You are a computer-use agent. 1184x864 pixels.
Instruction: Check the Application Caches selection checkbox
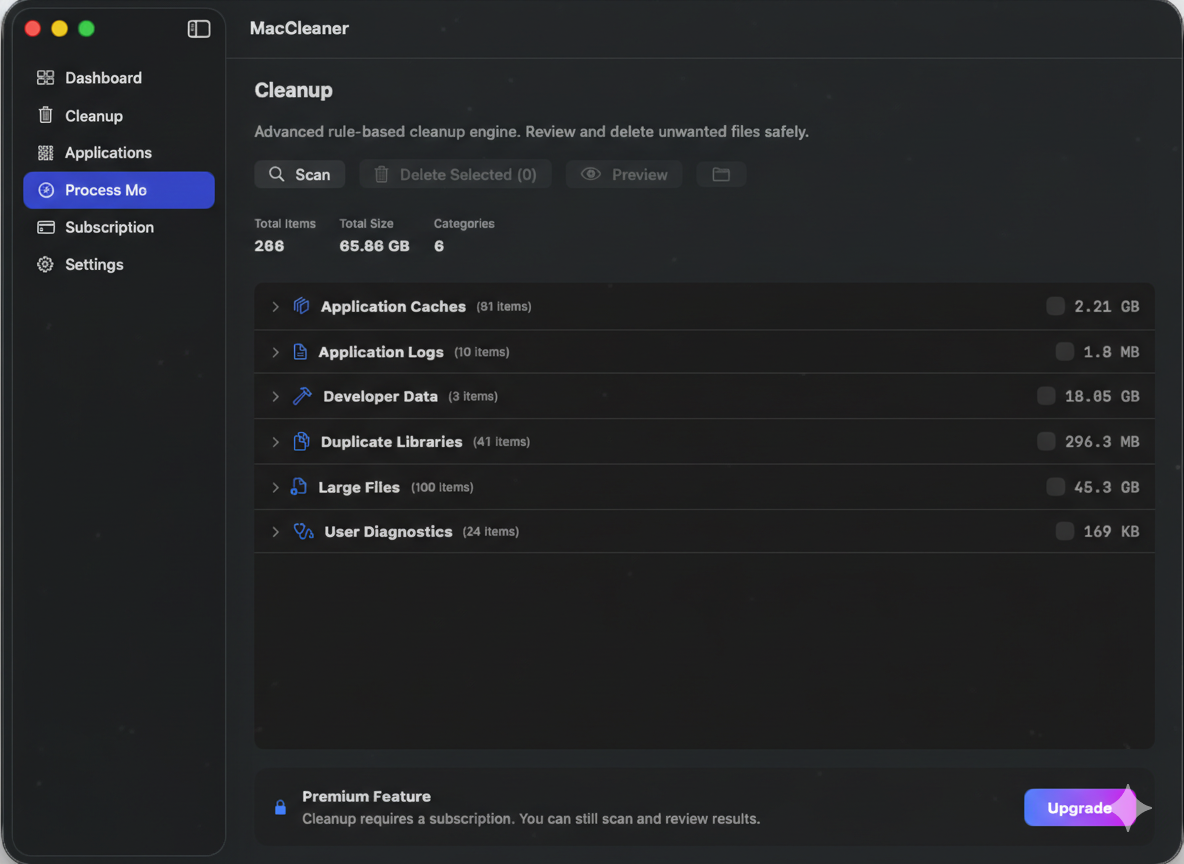[1056, 306]
